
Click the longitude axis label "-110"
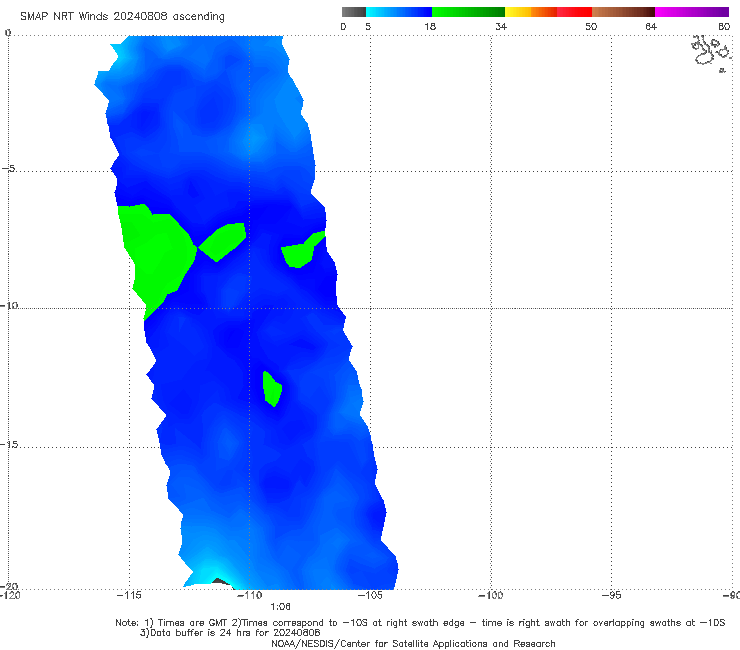pos(249,595)
